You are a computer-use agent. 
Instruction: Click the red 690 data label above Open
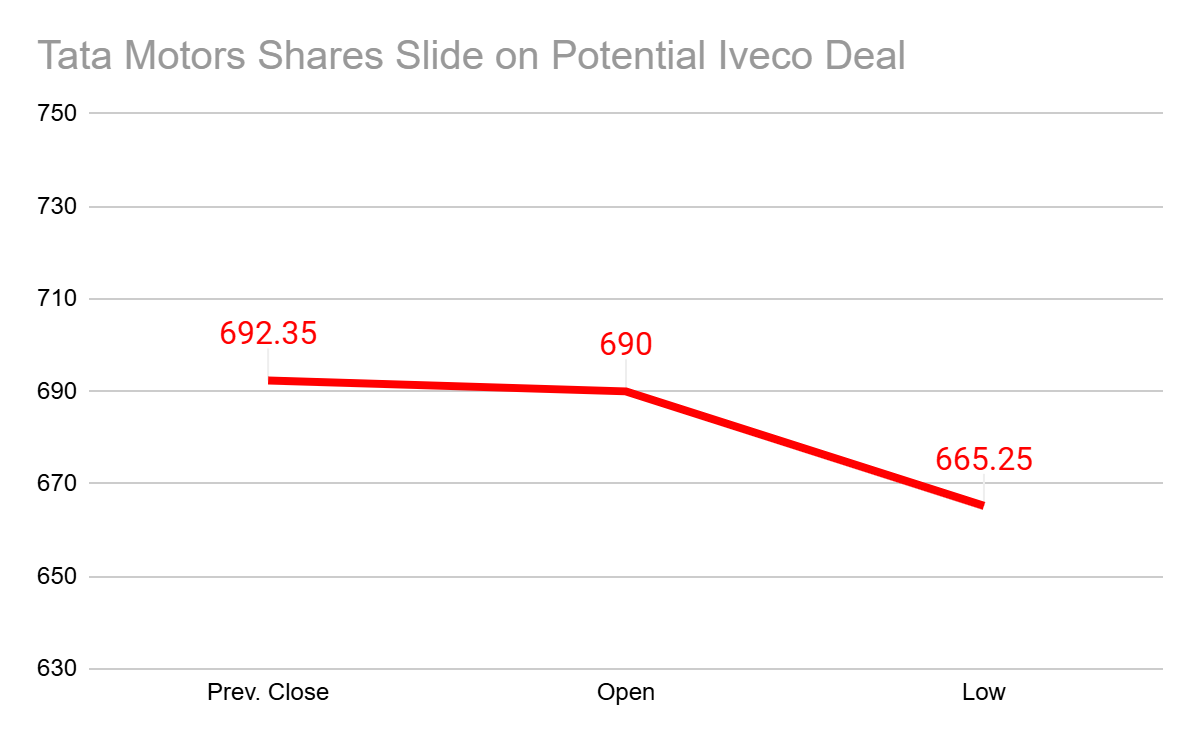tap(626, 345)
